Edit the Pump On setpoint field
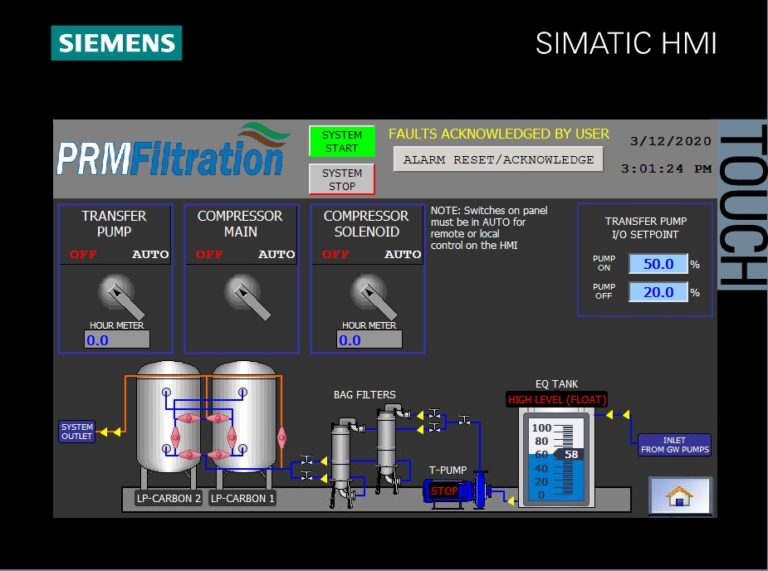Viewport: 768px width, 571px height. coord(658,264)
